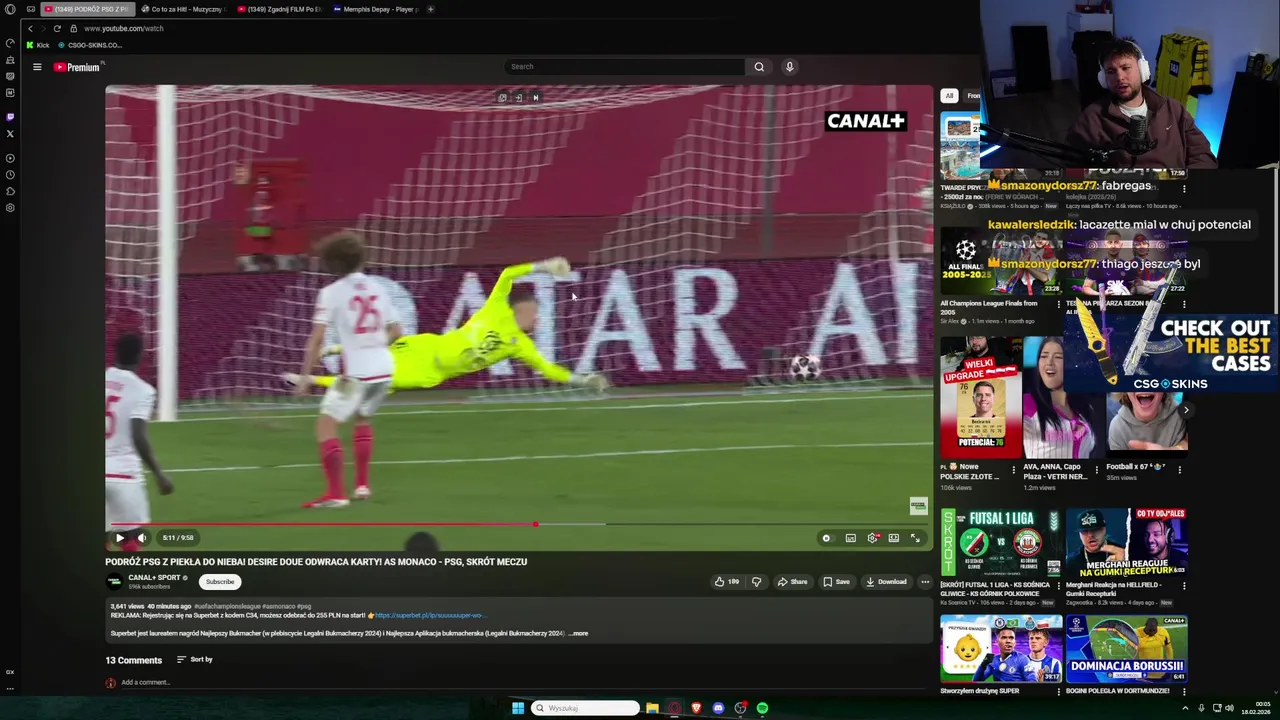Viewport: 1280px width, 720px height.
Task: Open options for AVA, ANNA, Capo Plaza
Action: click(x=1097, y=470)
